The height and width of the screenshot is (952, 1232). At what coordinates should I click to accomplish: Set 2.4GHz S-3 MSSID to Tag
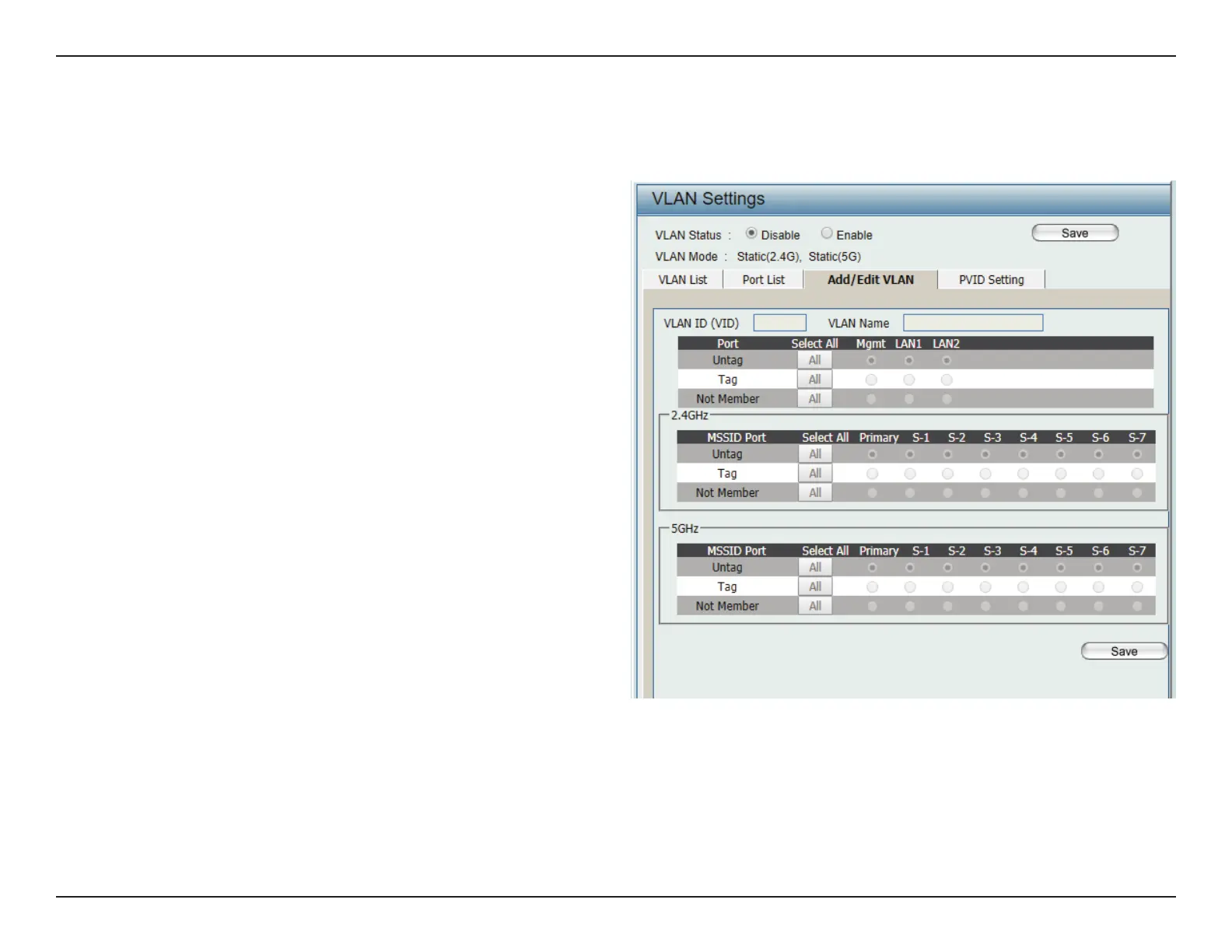click(x=985, y=474)
